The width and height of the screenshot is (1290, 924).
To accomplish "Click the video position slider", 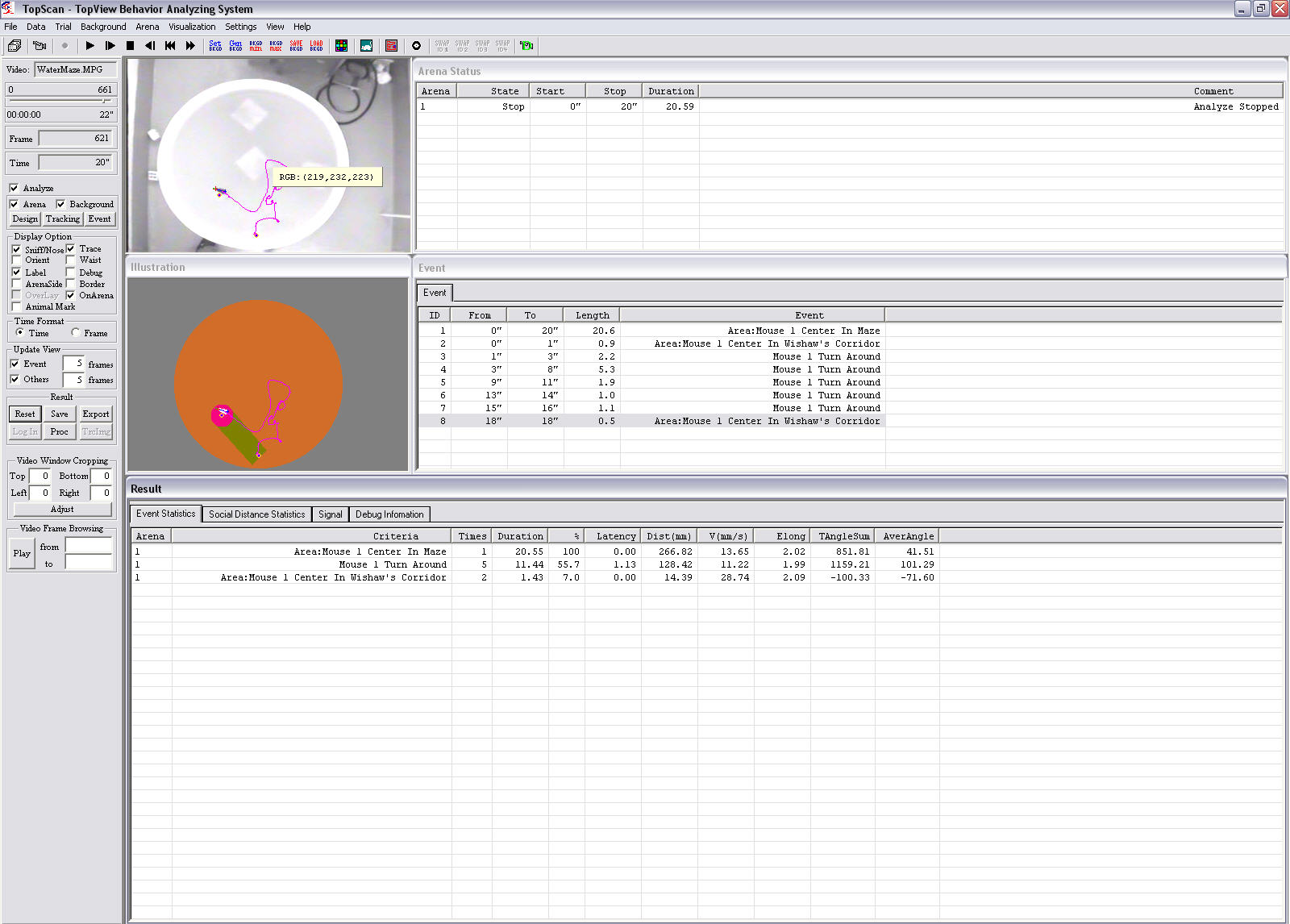I will pyautogui.click(x=60, y=101).
